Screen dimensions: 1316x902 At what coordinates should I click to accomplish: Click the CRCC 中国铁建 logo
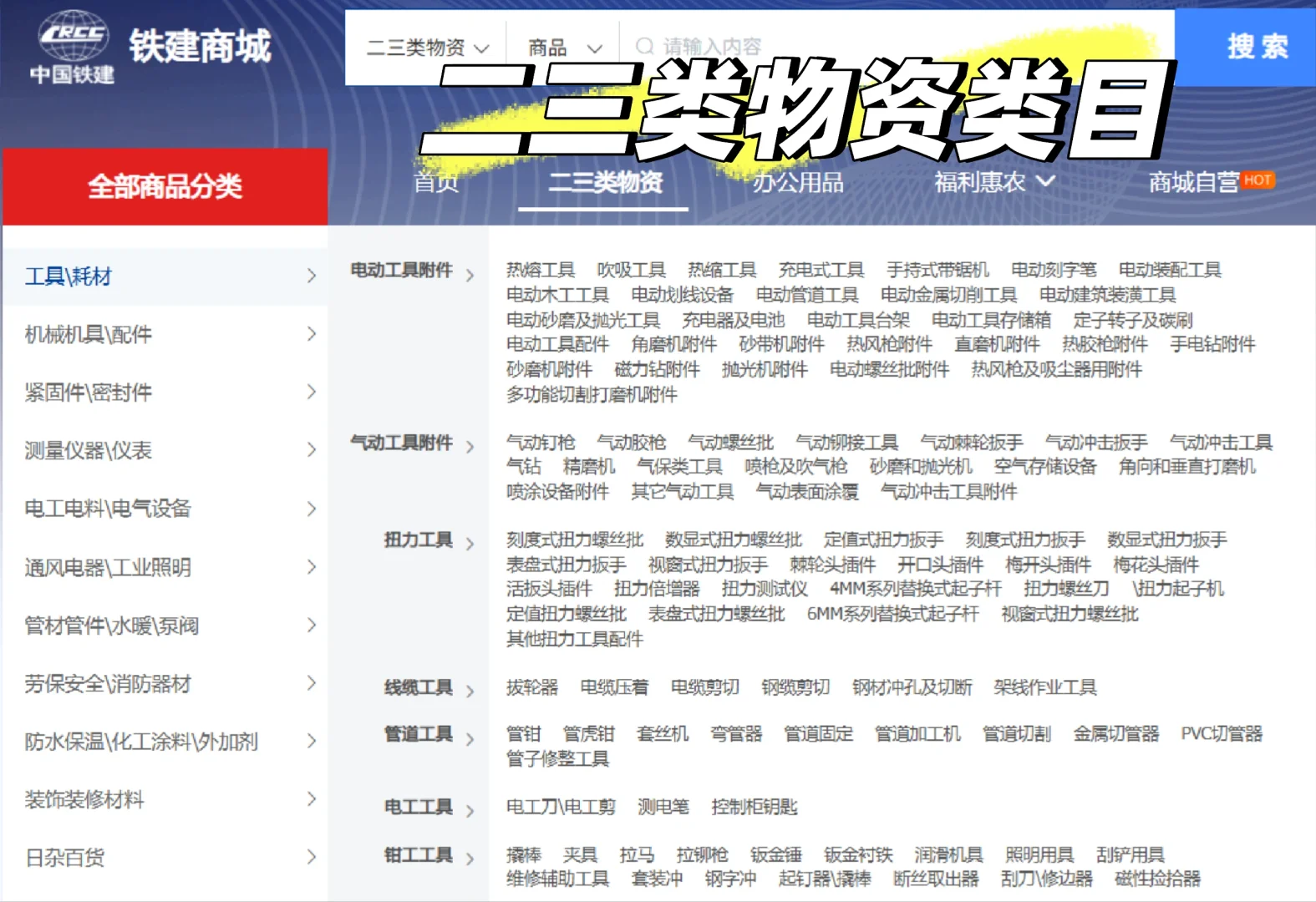coord(73,47)
